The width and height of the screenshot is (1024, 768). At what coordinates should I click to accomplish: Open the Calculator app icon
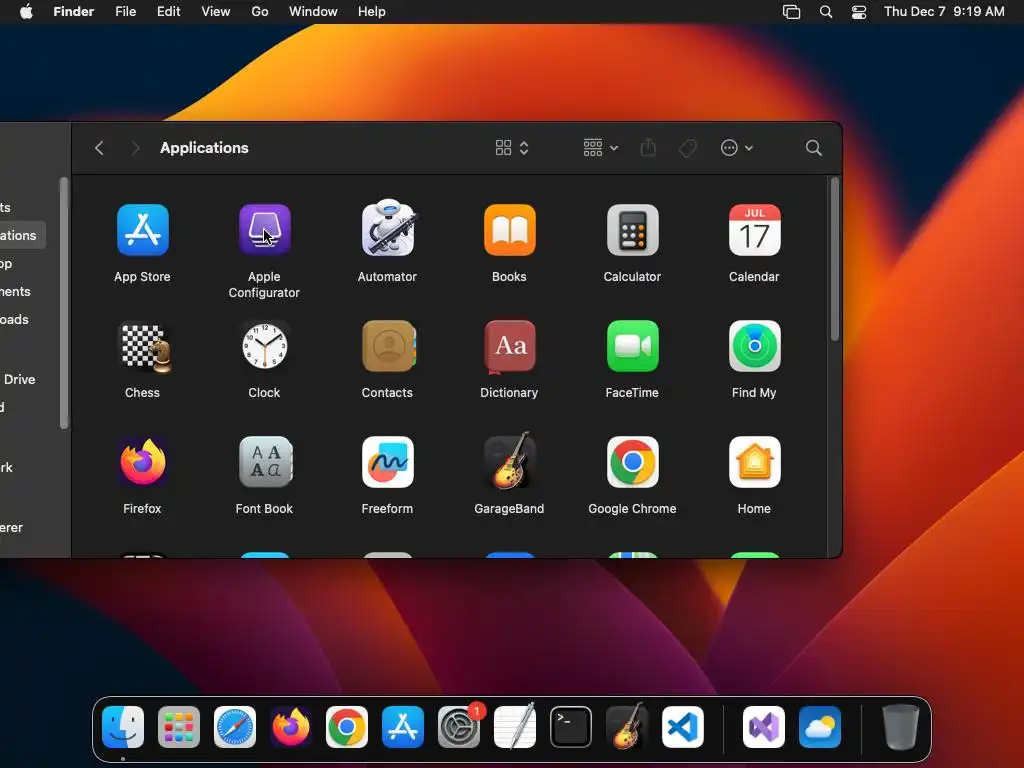(x=632, y=230)
